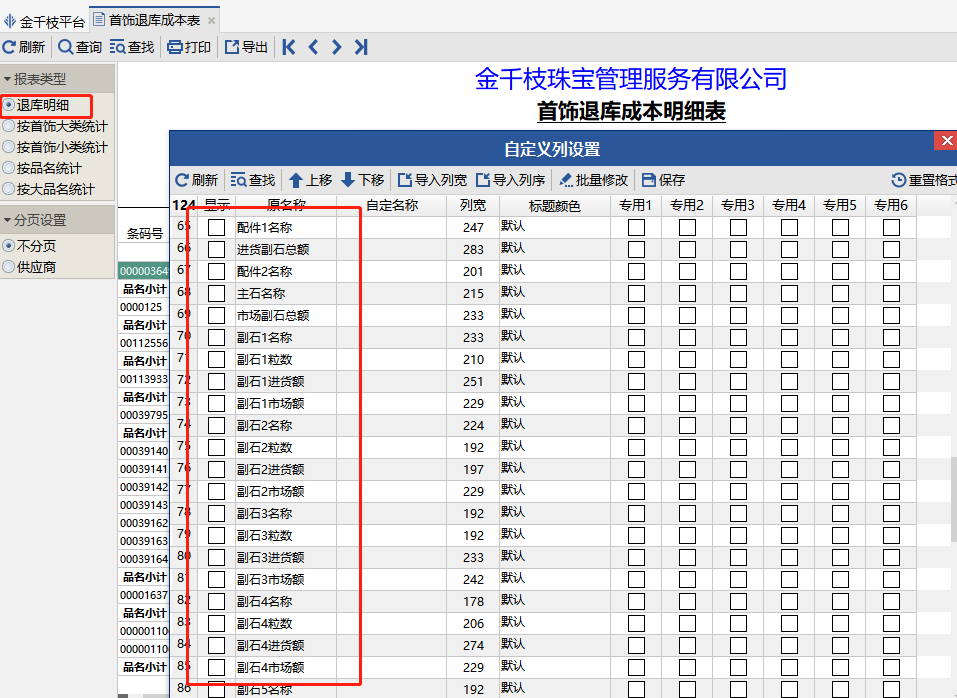This screenshot has width=957, height=698.
Task: Check 专用1 for the 进货副石总额 row
Action: click(636, 250)
